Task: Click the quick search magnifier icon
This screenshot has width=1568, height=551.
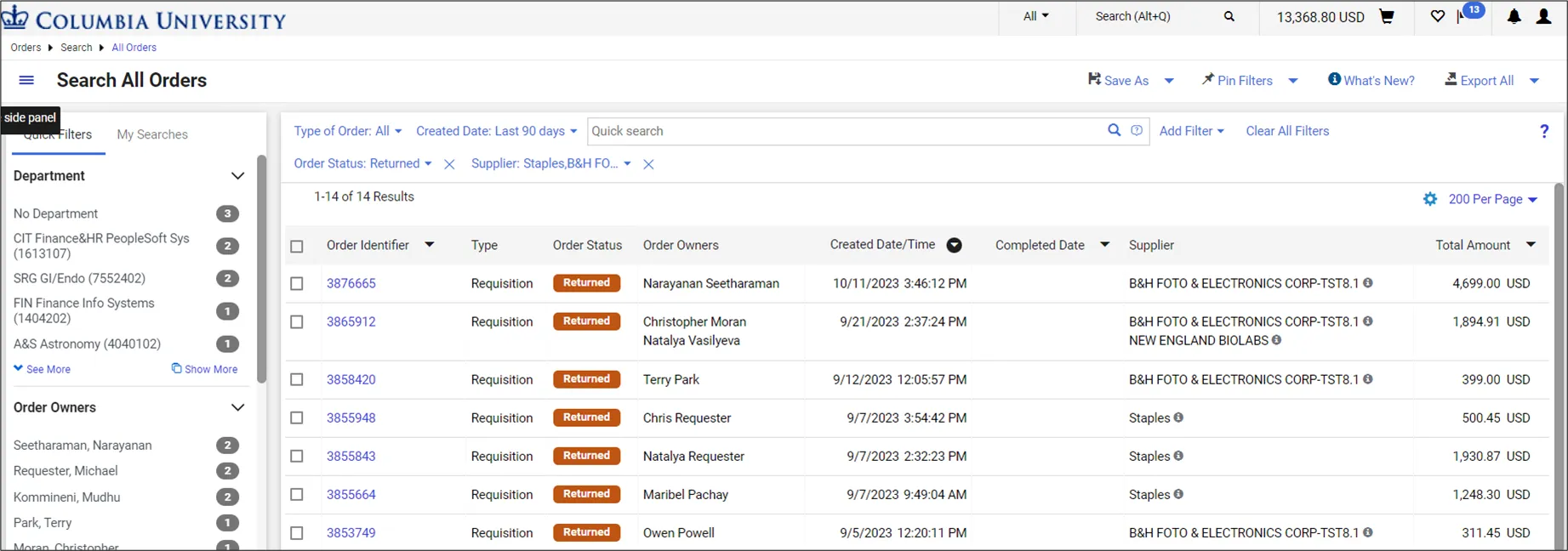Action: 1114,130
